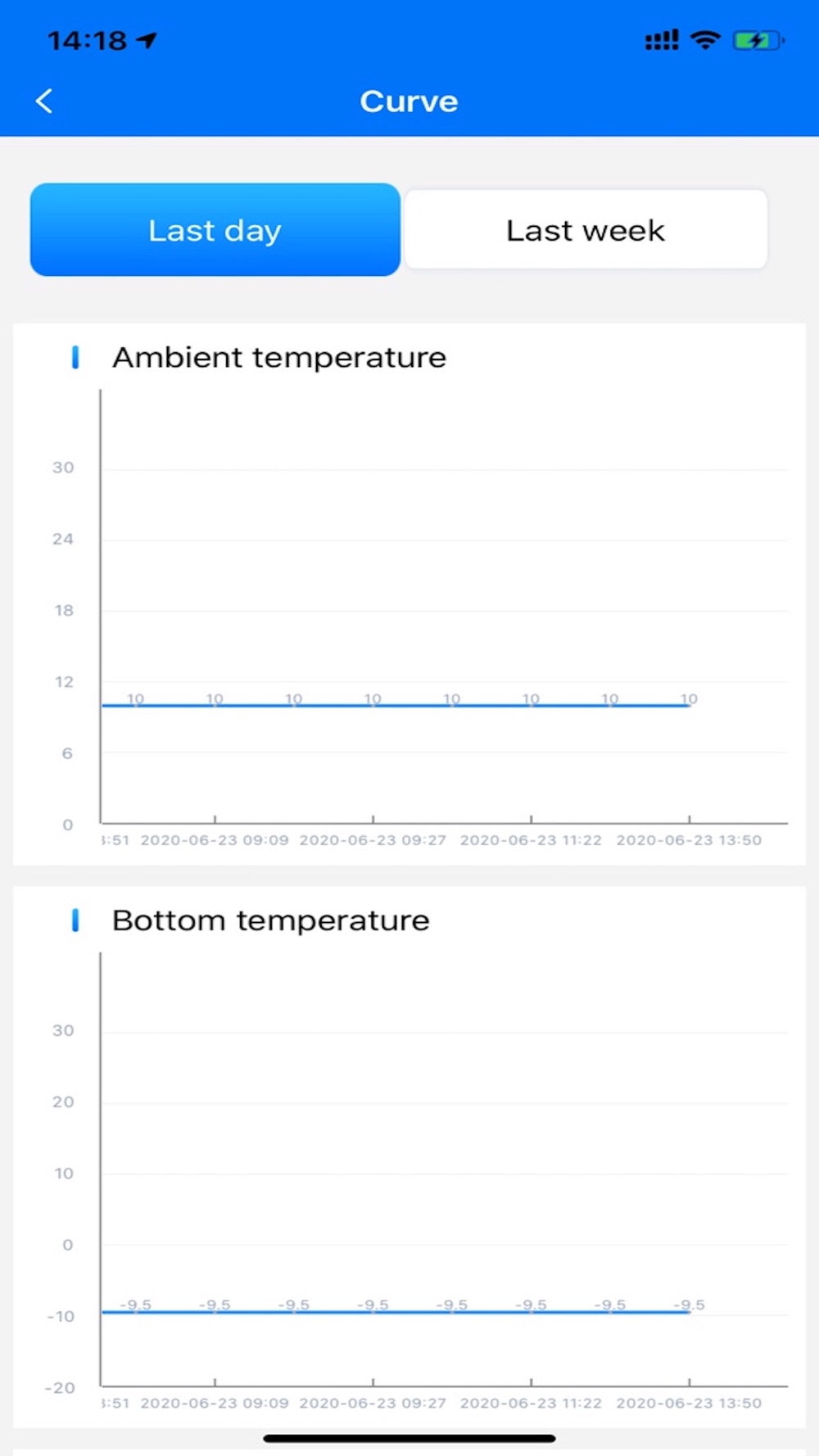
Task: Switch to the Last week tab
Action: (x=586, y=230)
